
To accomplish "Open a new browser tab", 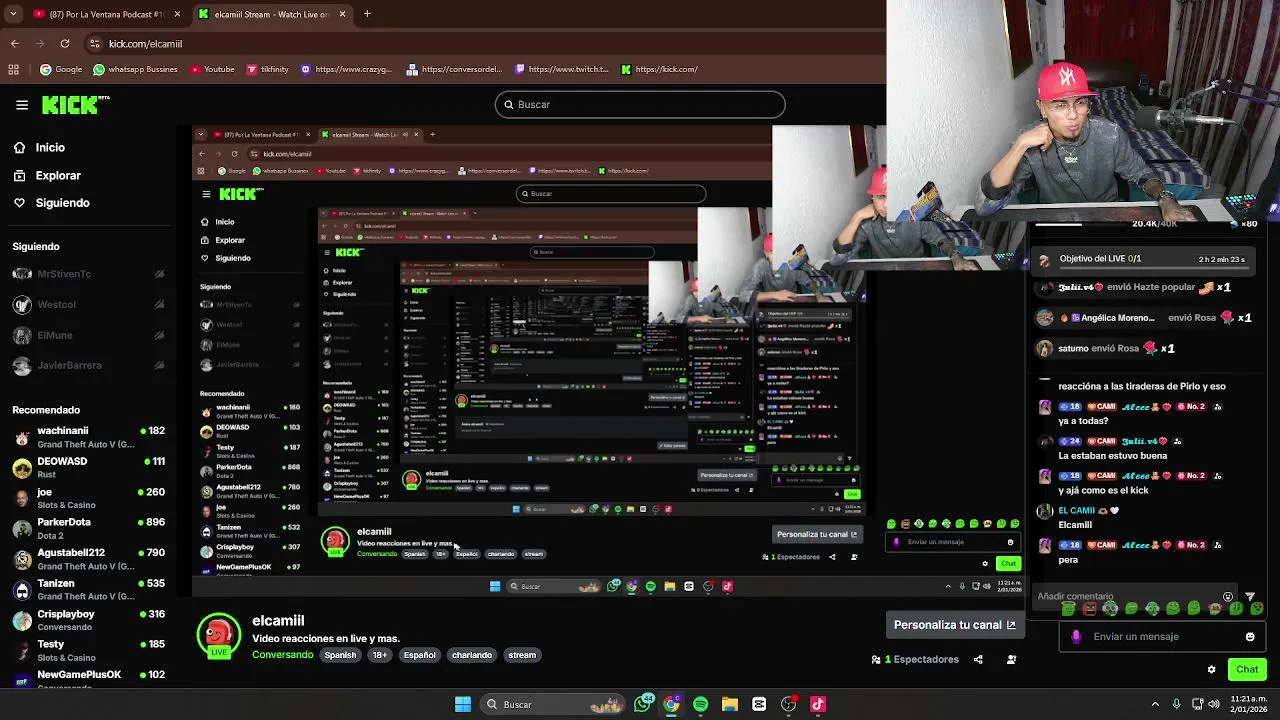I will [367, 14].
